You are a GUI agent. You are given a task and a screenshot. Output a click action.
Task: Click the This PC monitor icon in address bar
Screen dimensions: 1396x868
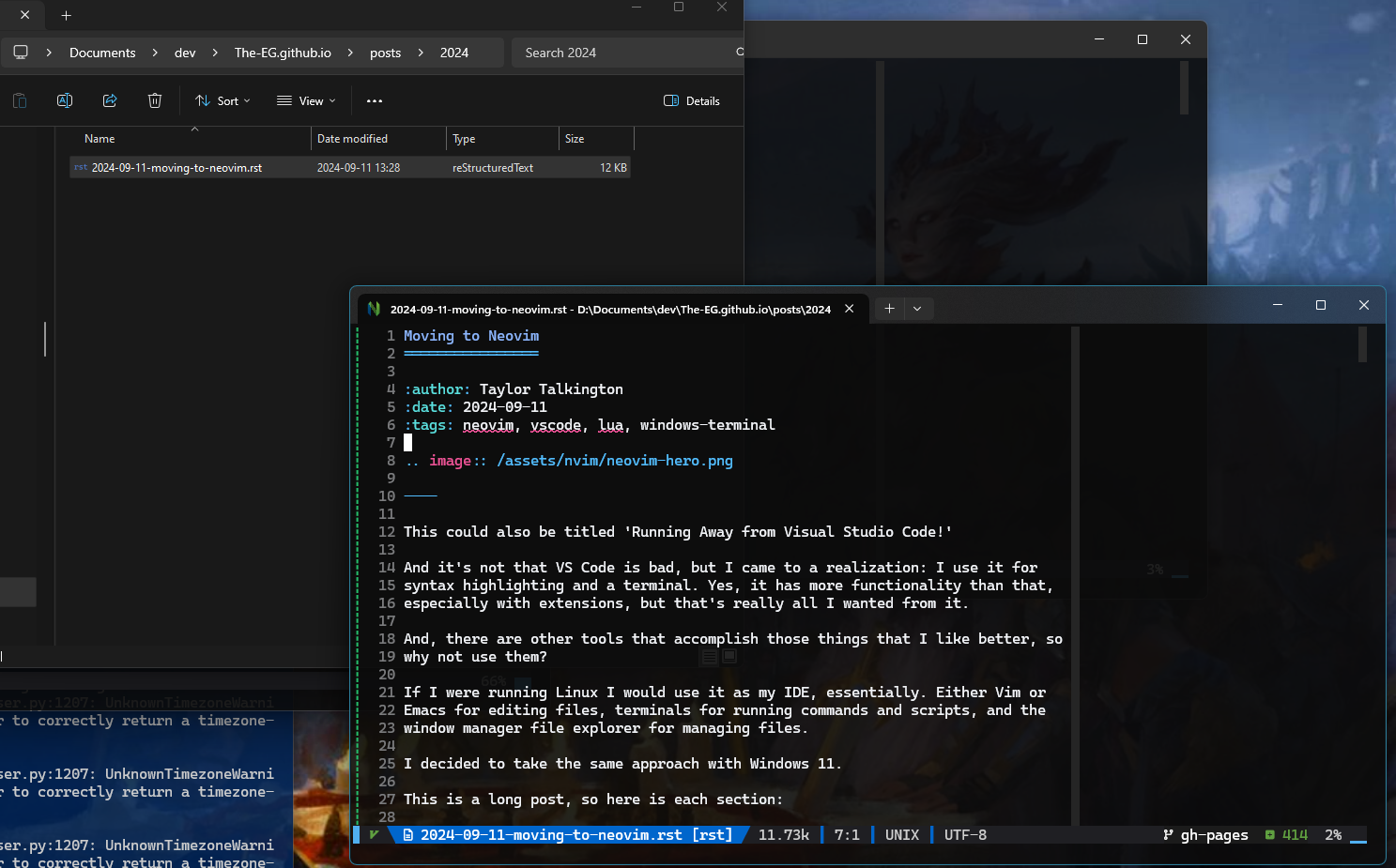point(21,53)
